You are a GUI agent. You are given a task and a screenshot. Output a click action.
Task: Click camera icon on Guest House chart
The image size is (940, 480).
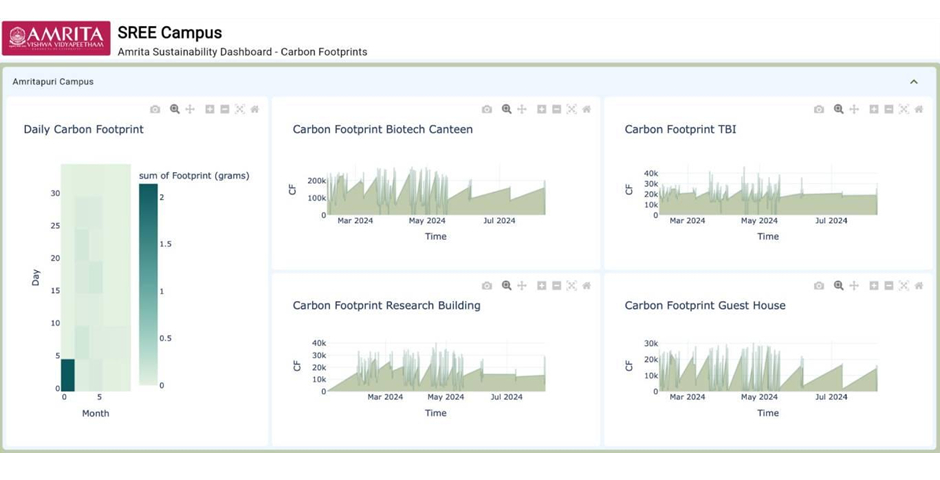point(819,286)
